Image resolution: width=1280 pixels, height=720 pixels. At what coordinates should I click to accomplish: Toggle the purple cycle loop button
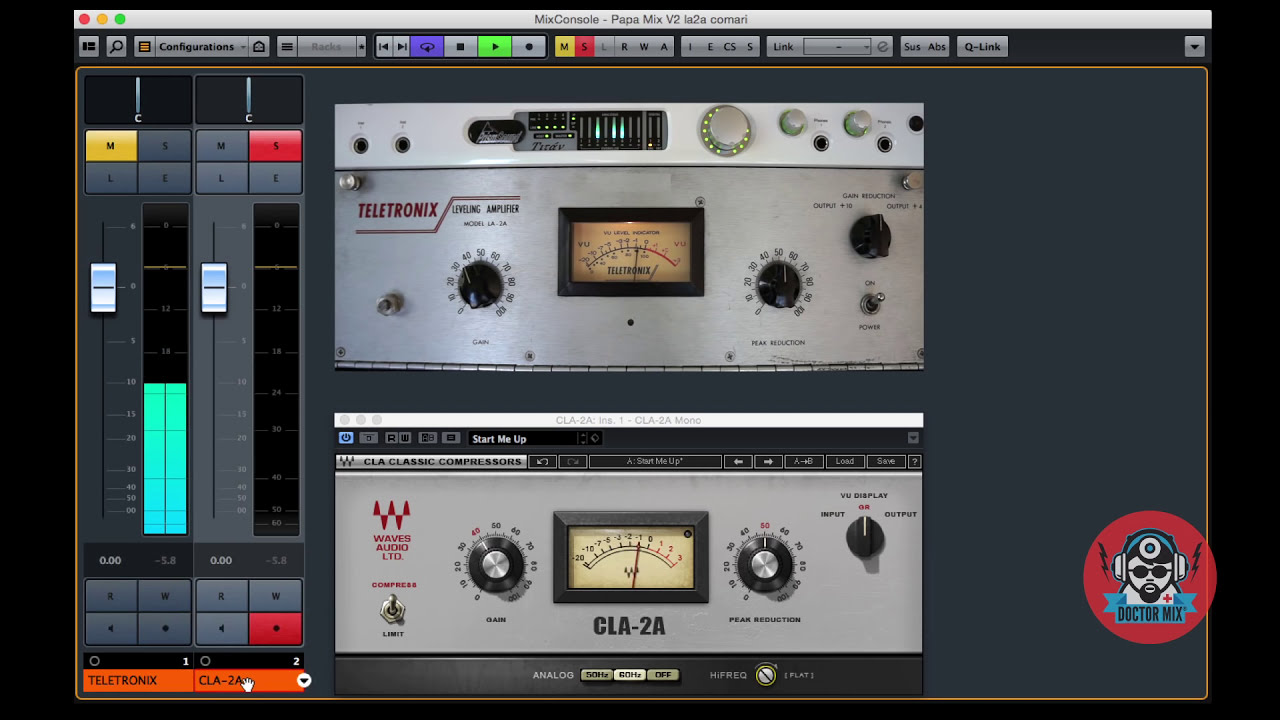(x=427, y=47)
